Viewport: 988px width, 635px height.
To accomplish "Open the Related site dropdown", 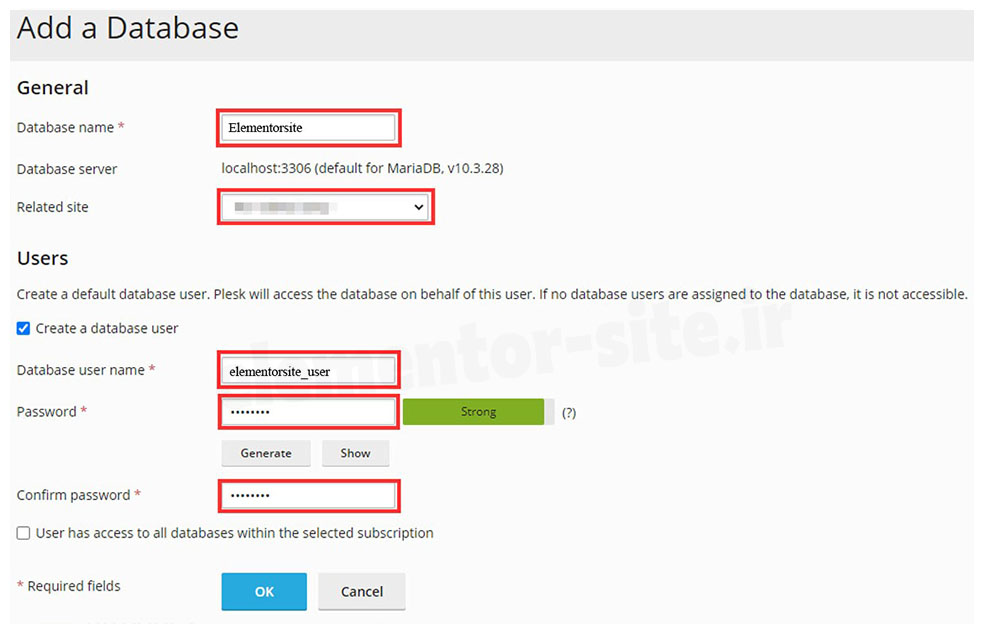I will tap(324, 207).
